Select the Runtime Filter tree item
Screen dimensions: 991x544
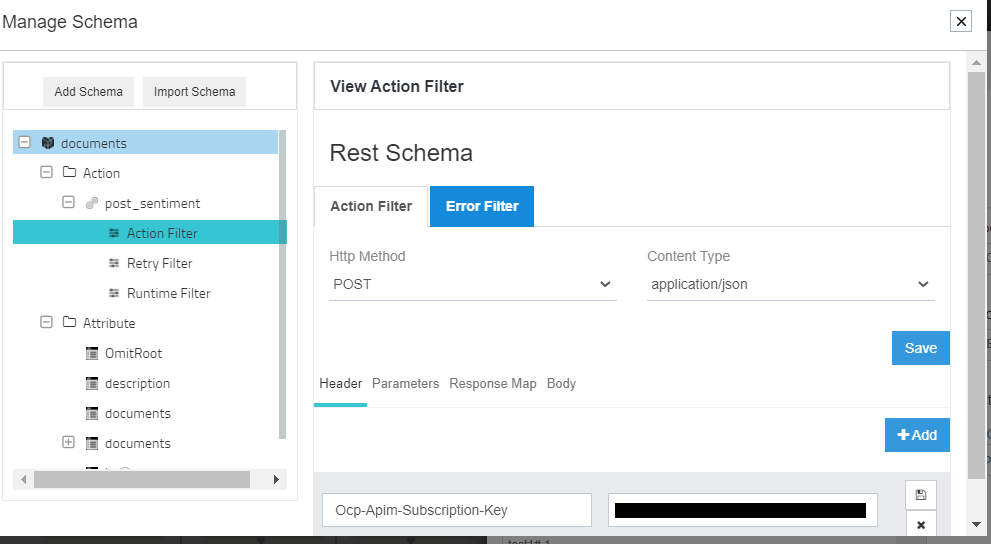[168, 293]
